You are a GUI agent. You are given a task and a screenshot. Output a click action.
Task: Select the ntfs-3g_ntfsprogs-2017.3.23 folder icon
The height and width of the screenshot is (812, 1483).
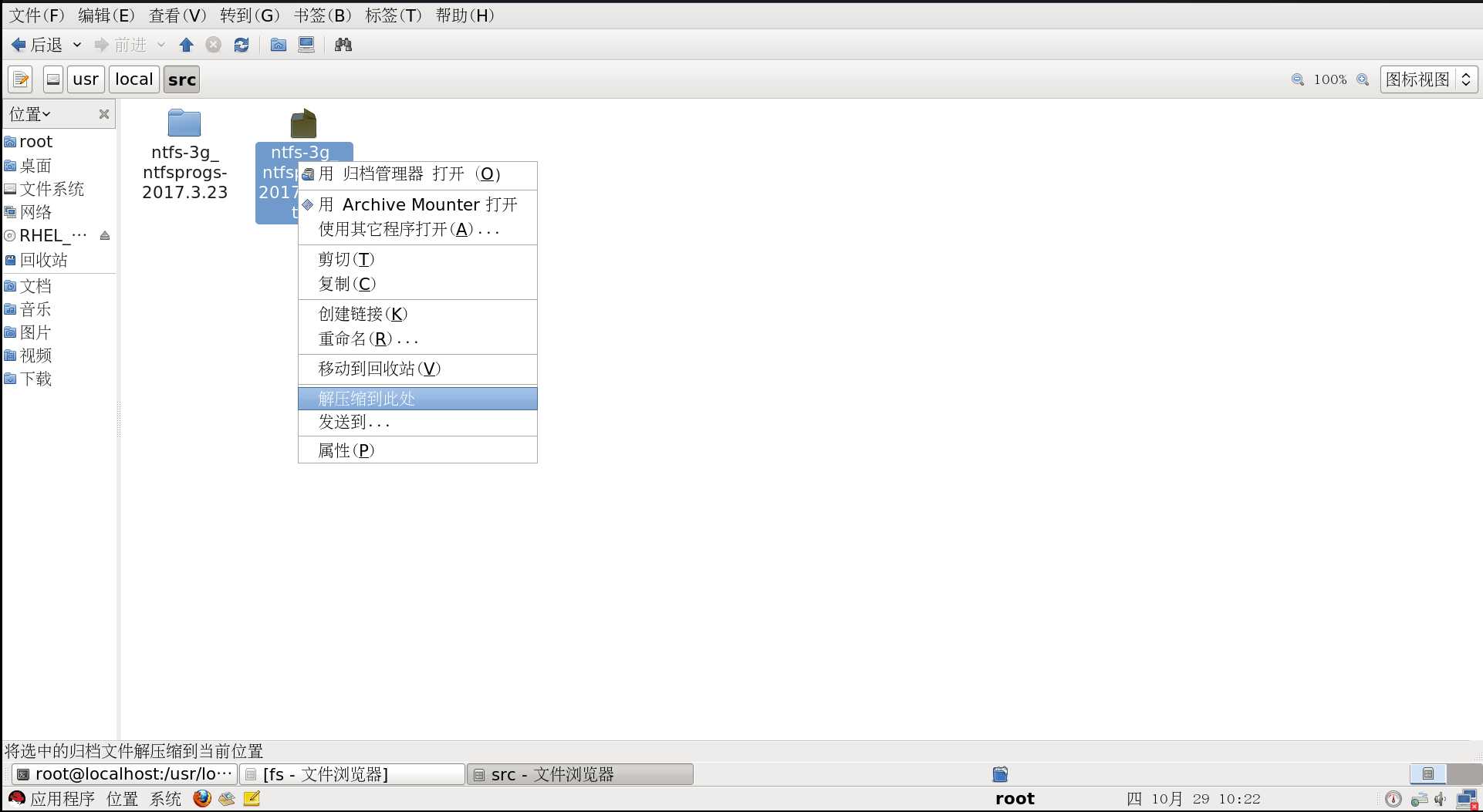click(x=184, y=123)
